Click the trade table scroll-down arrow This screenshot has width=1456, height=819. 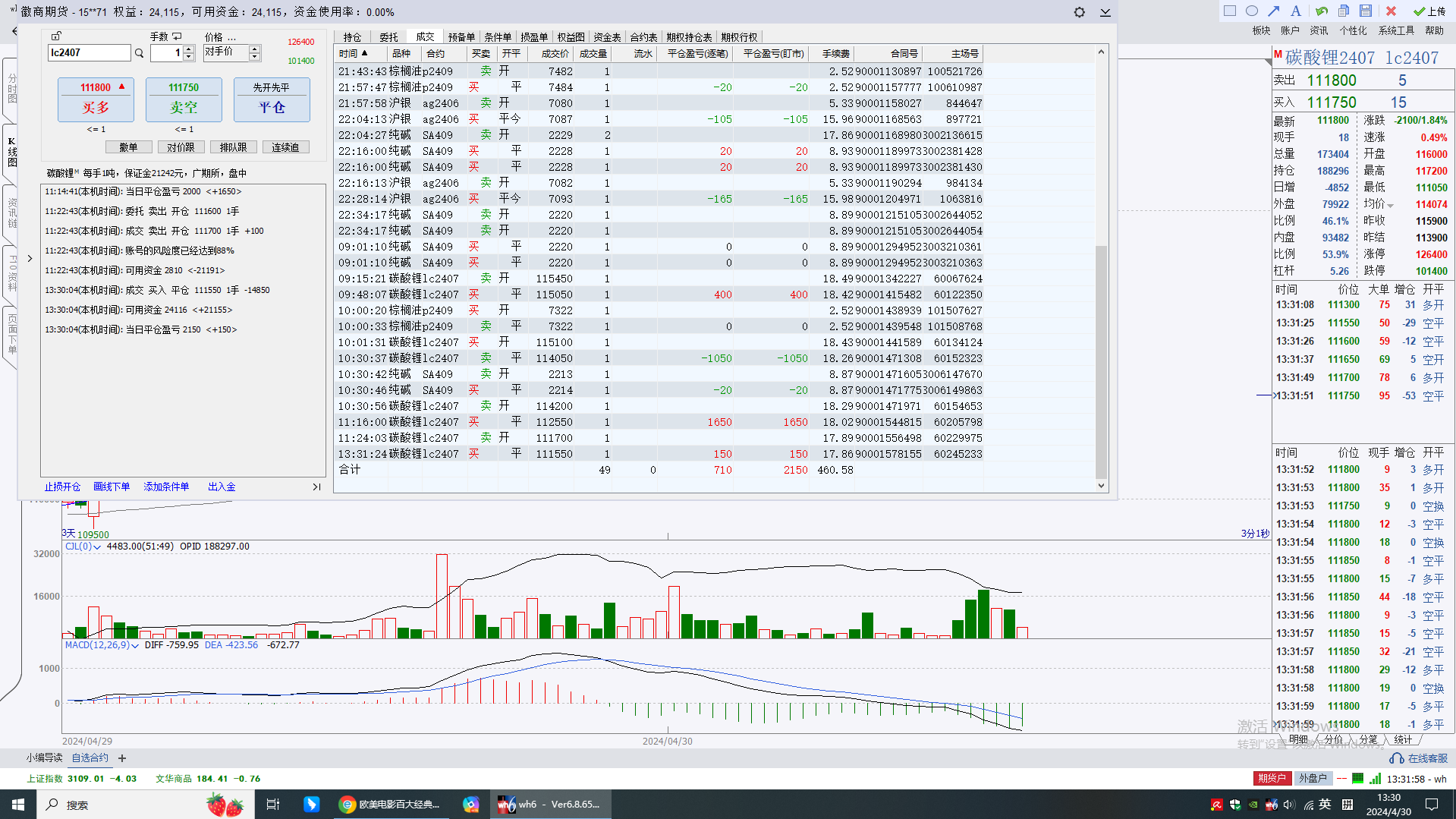click(x=1101, y=486)
